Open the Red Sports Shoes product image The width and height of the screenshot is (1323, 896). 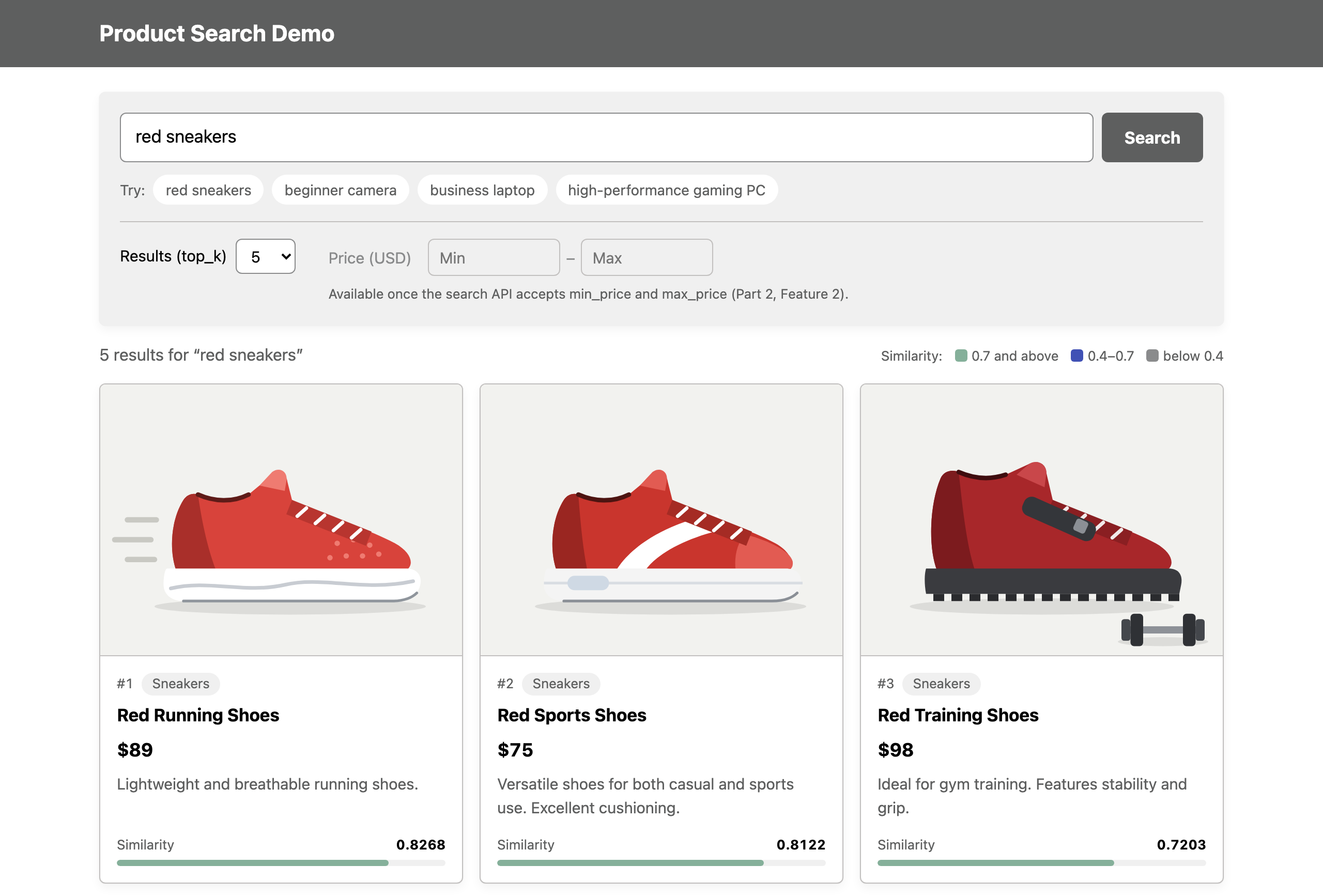pos(661,520)
